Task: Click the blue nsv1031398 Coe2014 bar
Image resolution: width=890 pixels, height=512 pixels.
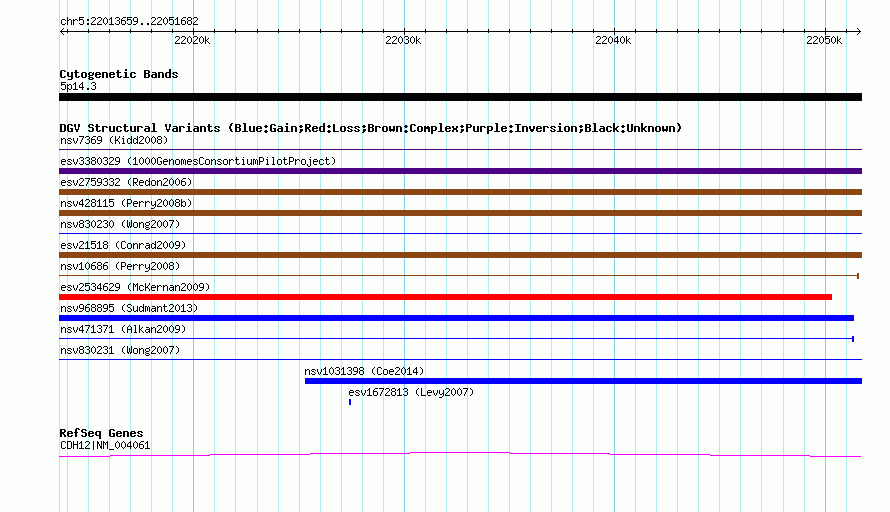Action: click(x=583, y=381)
